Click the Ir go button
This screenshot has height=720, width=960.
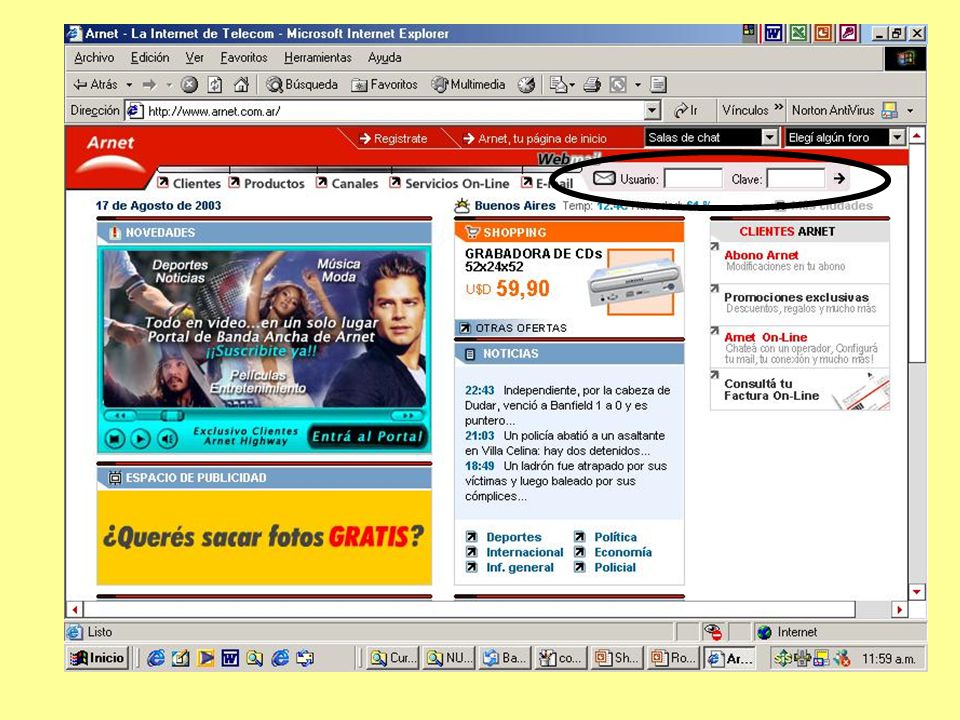tap(686, 111)
